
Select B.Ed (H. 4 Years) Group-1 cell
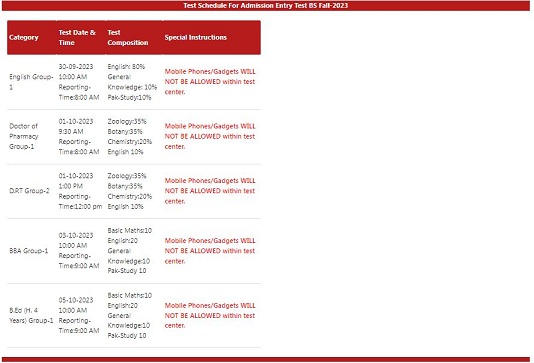pyautogui.click(x=31, y=315)
